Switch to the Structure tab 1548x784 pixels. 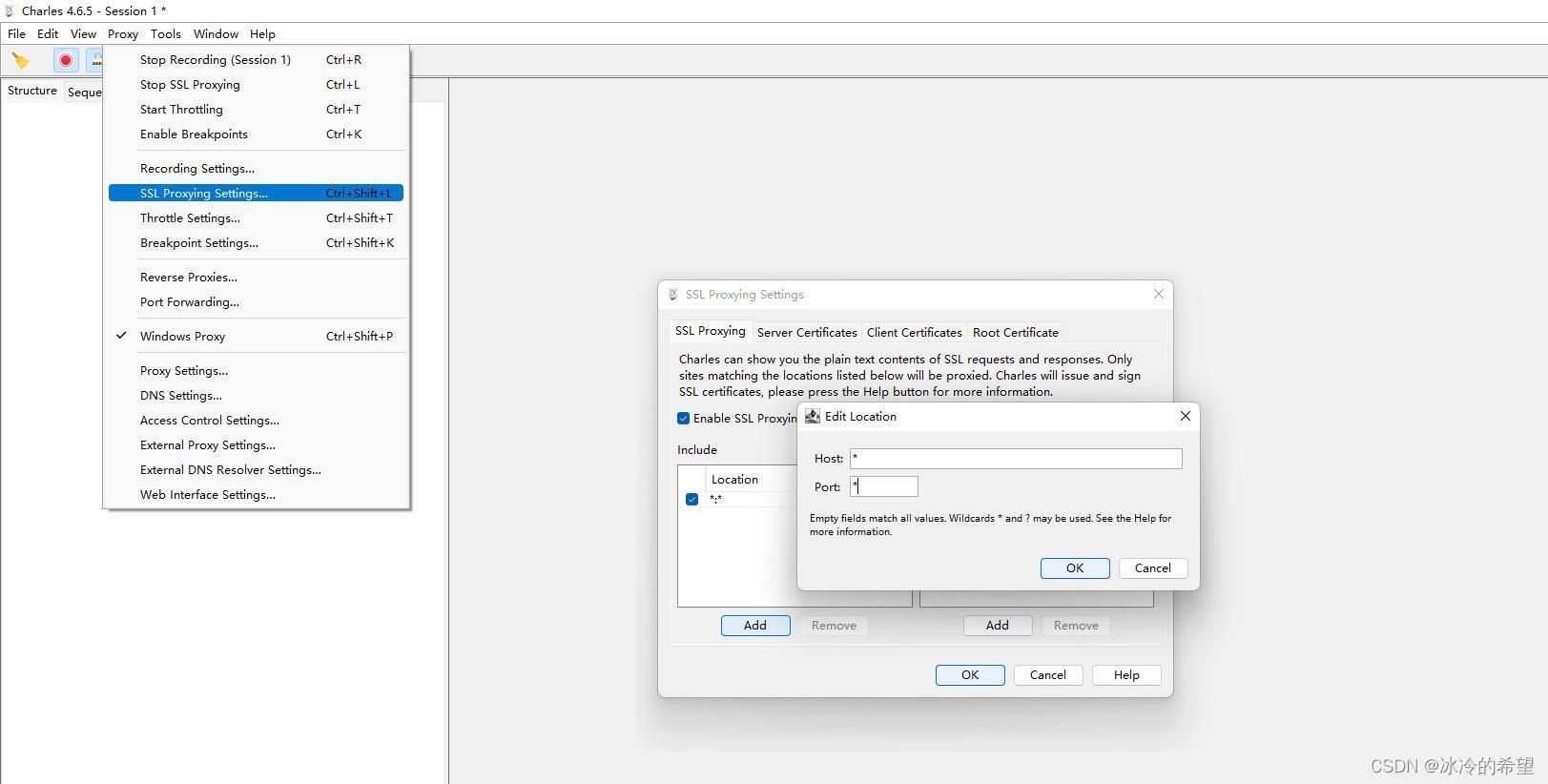point(32,91)
